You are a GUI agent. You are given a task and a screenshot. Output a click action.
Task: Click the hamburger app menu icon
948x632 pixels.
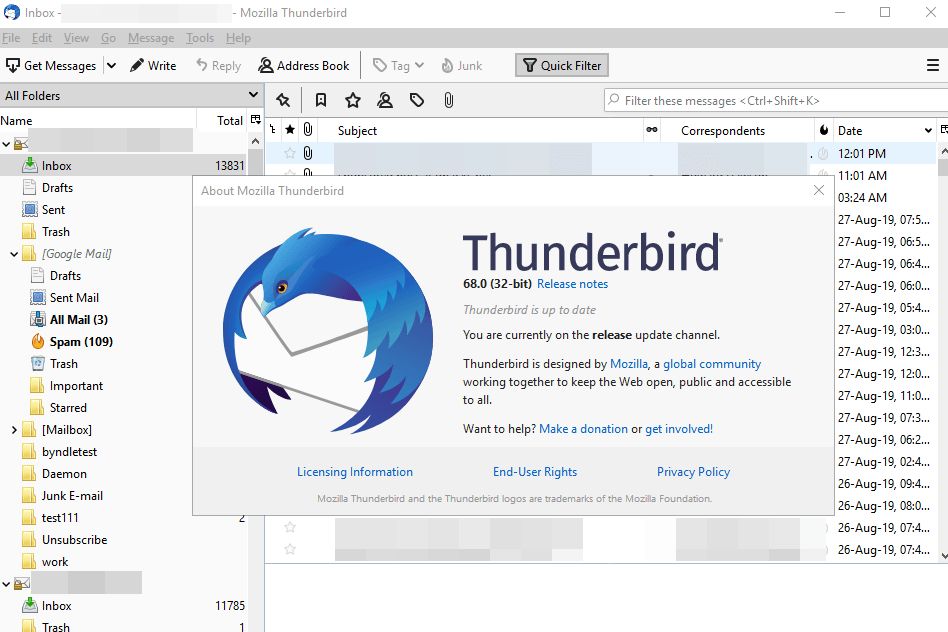(932, 66)
